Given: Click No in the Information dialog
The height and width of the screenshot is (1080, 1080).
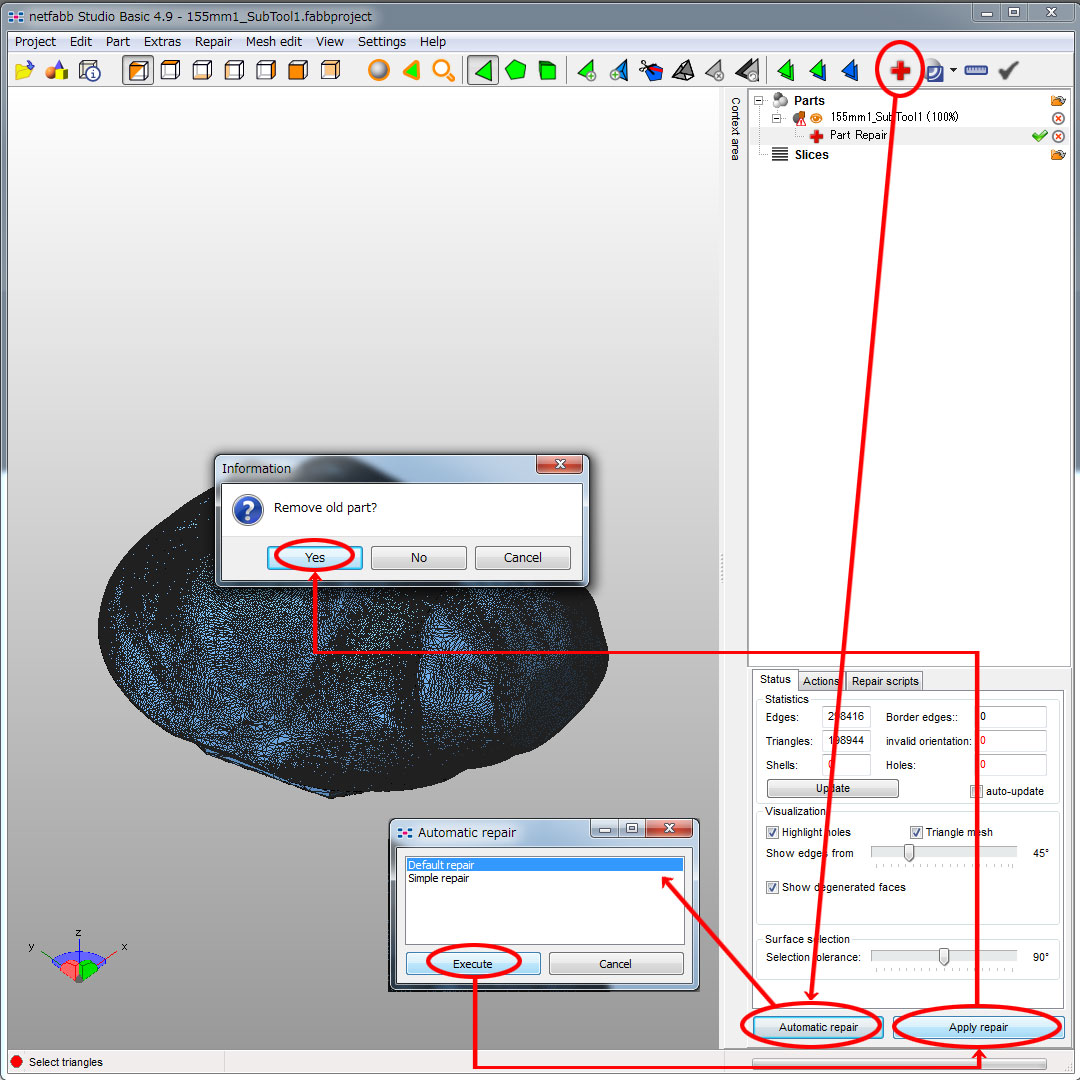Looking at the screenshot, I should pyautogui.click(x=419, y=558).
